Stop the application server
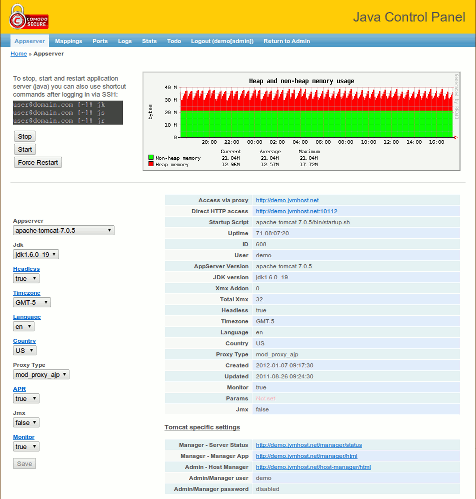This screenshot has width=476, height=499. pos(25,136)
